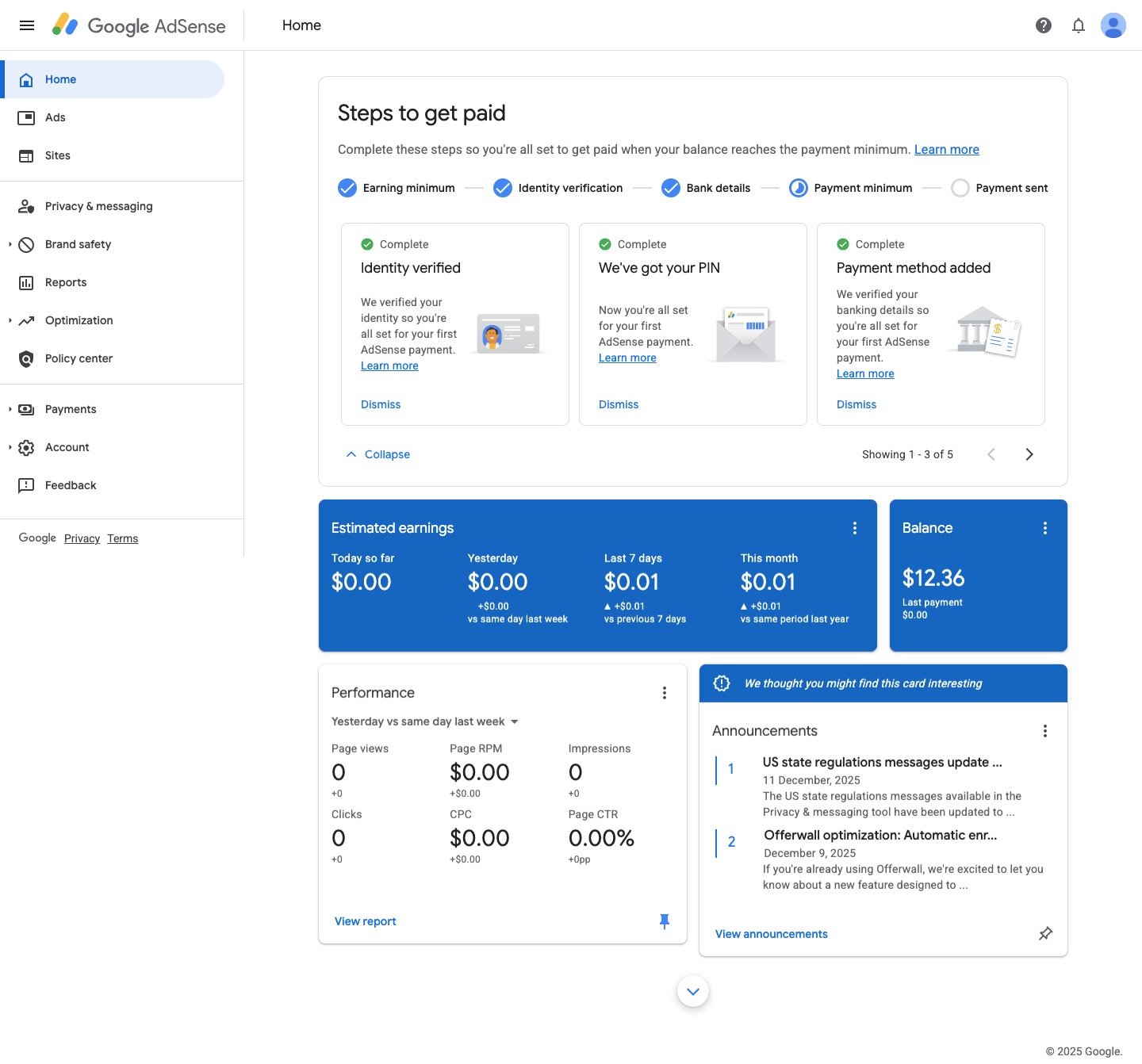Open the notifications bell

[x=1079, y=25]
